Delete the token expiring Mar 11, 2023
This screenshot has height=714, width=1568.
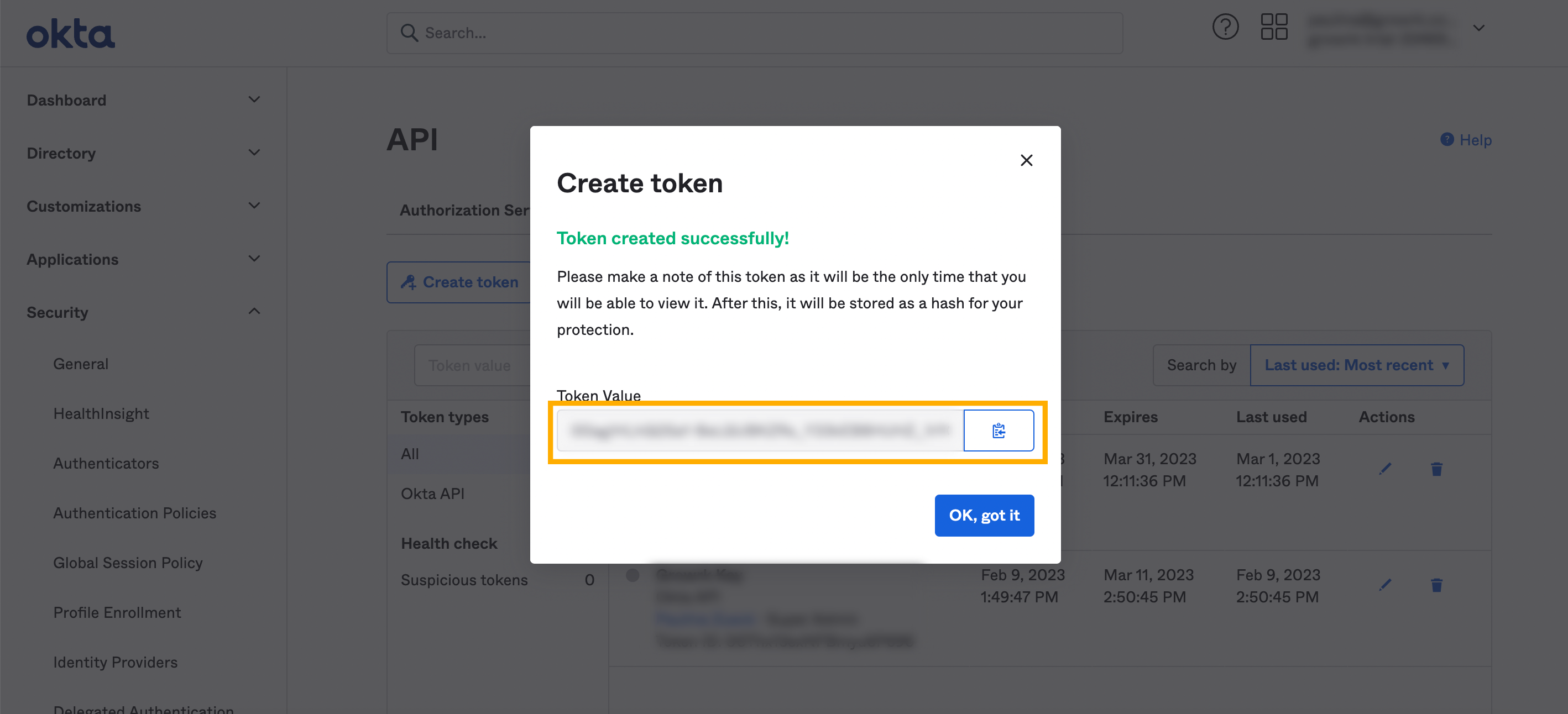(1436, 585)
